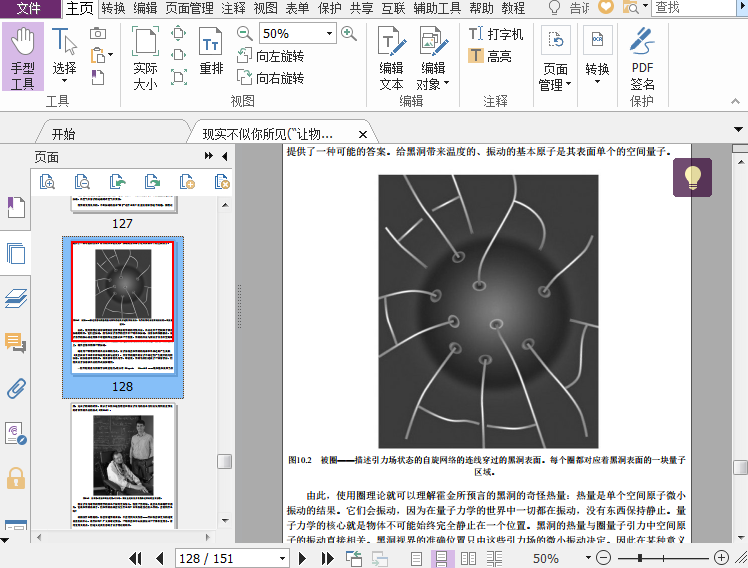Click the Reflow (重排) icon
This screenshot has width=748, height=568.
[211, 52]
